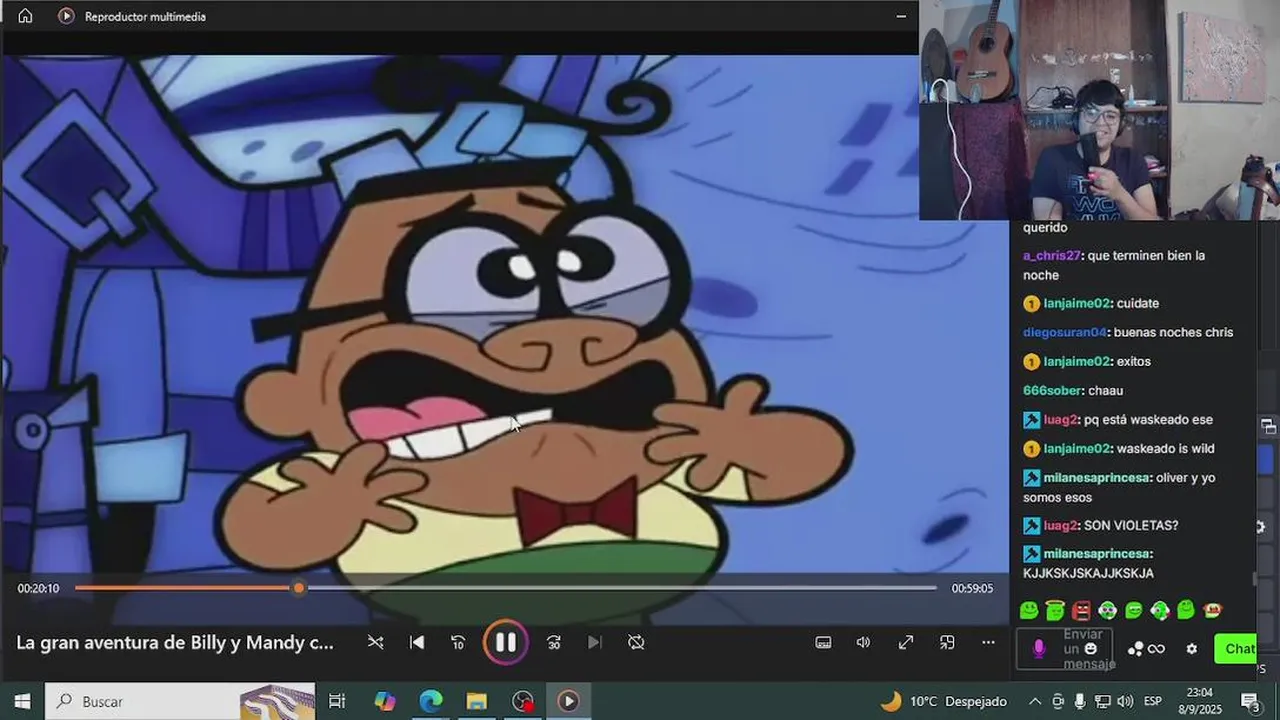Select the green emote with halo

point(1055,610)
